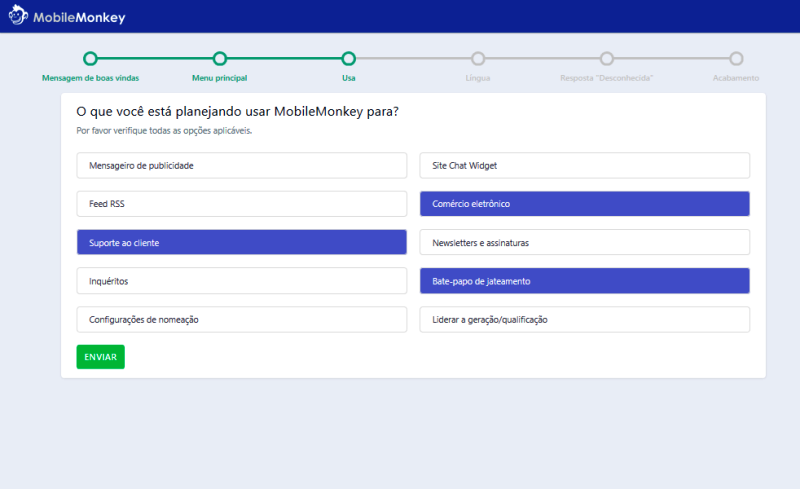The height and width of the screenshot is (489, 800).
Task: Deselect the Suporte ao cliente option
Action: pos(242,242)
